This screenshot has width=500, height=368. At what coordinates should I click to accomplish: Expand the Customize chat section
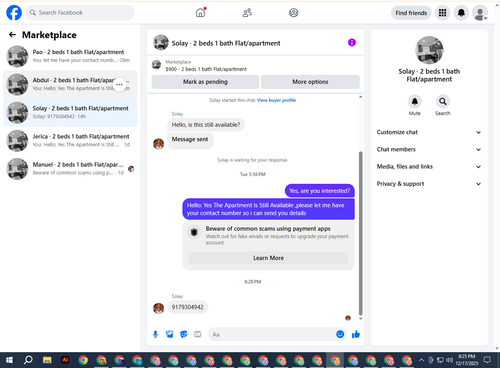coord(429,132)
